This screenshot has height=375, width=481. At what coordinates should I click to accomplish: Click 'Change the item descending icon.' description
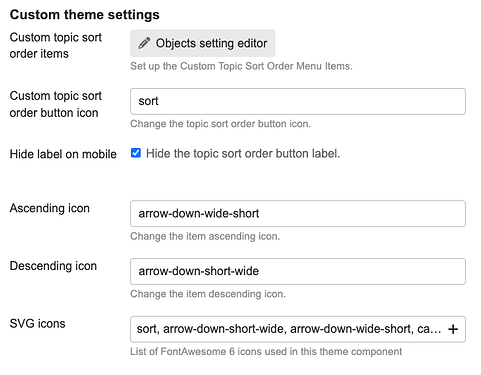[x=208, y=294]
